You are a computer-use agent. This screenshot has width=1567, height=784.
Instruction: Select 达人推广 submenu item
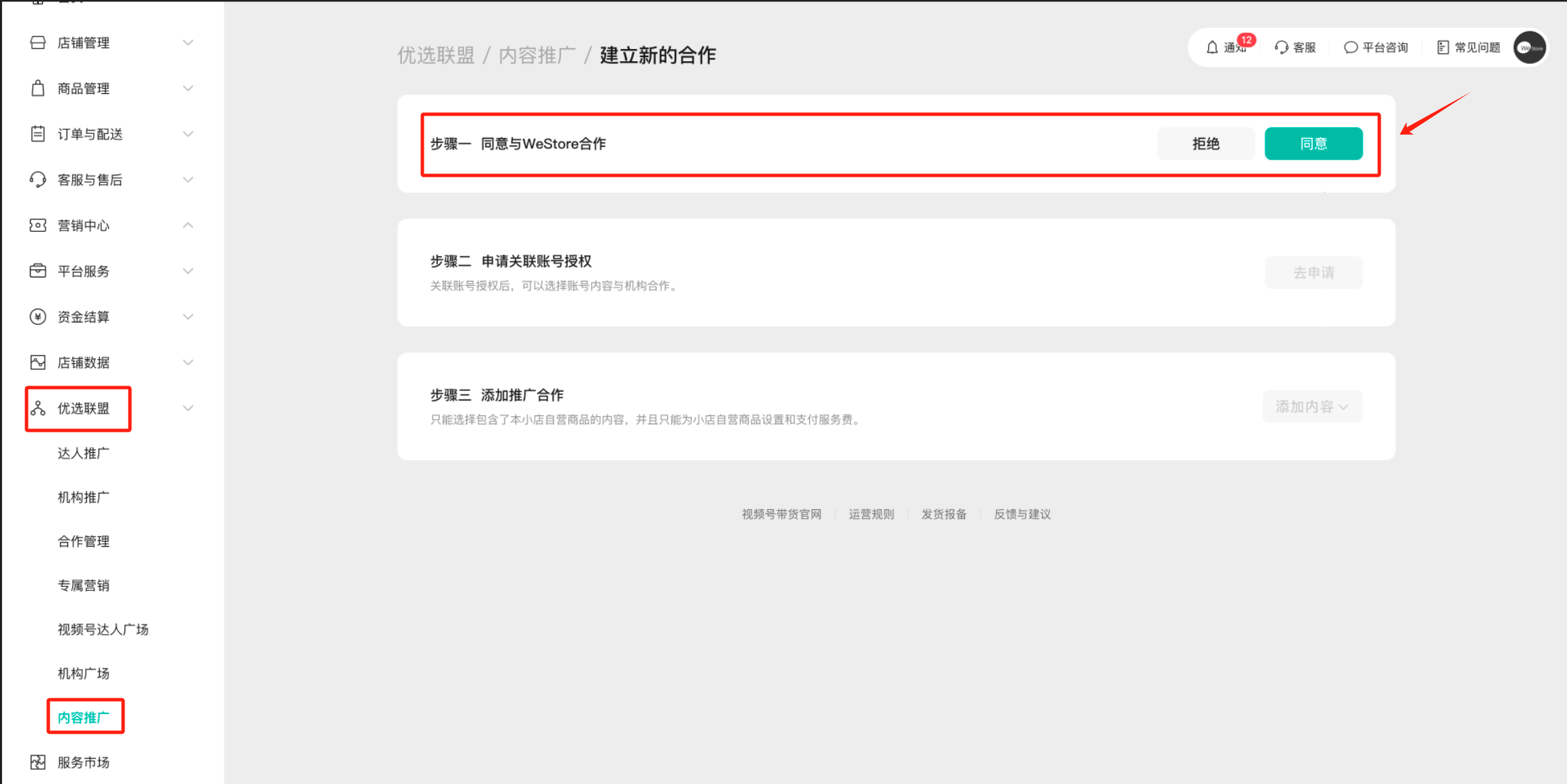[x=84, y=454]
